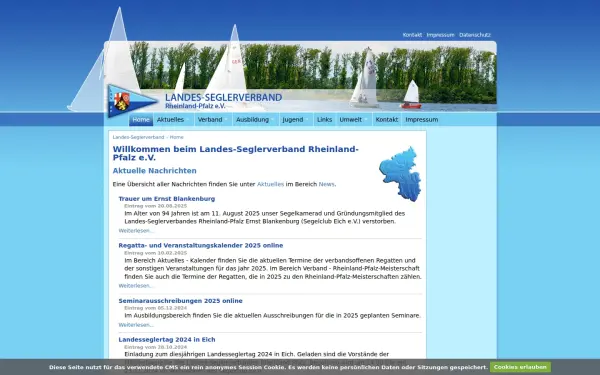The image size is (600, 375).
Task: Click the 'Eintrag vom 20.08.2025' date
Action: tap(156, 206)
